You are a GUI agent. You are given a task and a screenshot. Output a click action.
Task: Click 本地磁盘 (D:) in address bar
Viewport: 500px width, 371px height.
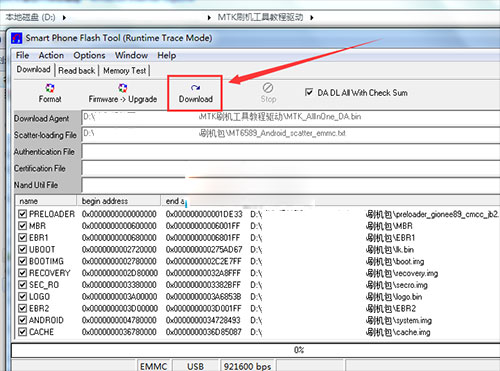pyautogui.click(x=30, y=17)
